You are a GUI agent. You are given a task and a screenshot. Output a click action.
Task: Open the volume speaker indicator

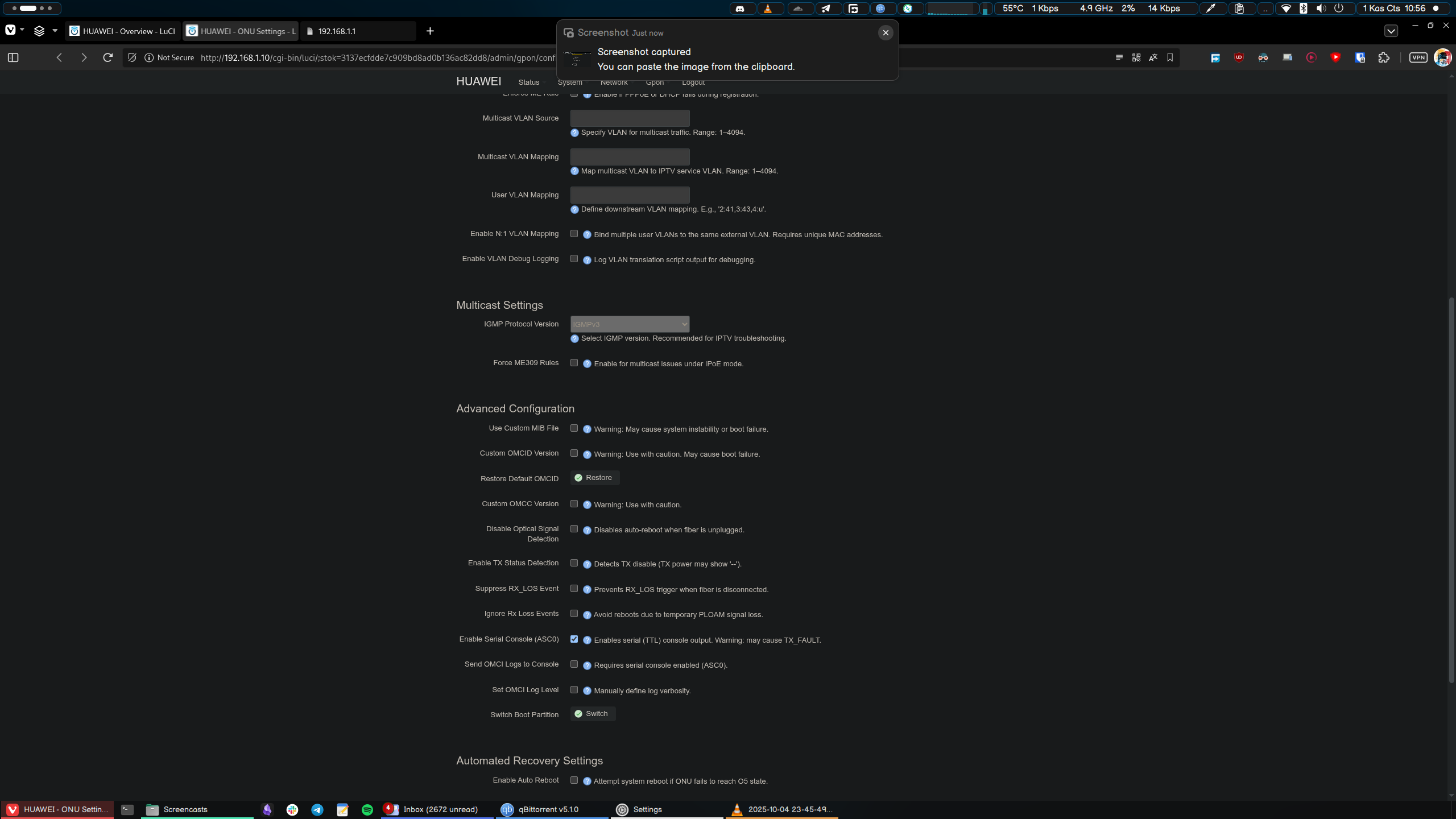(1321, 9)
